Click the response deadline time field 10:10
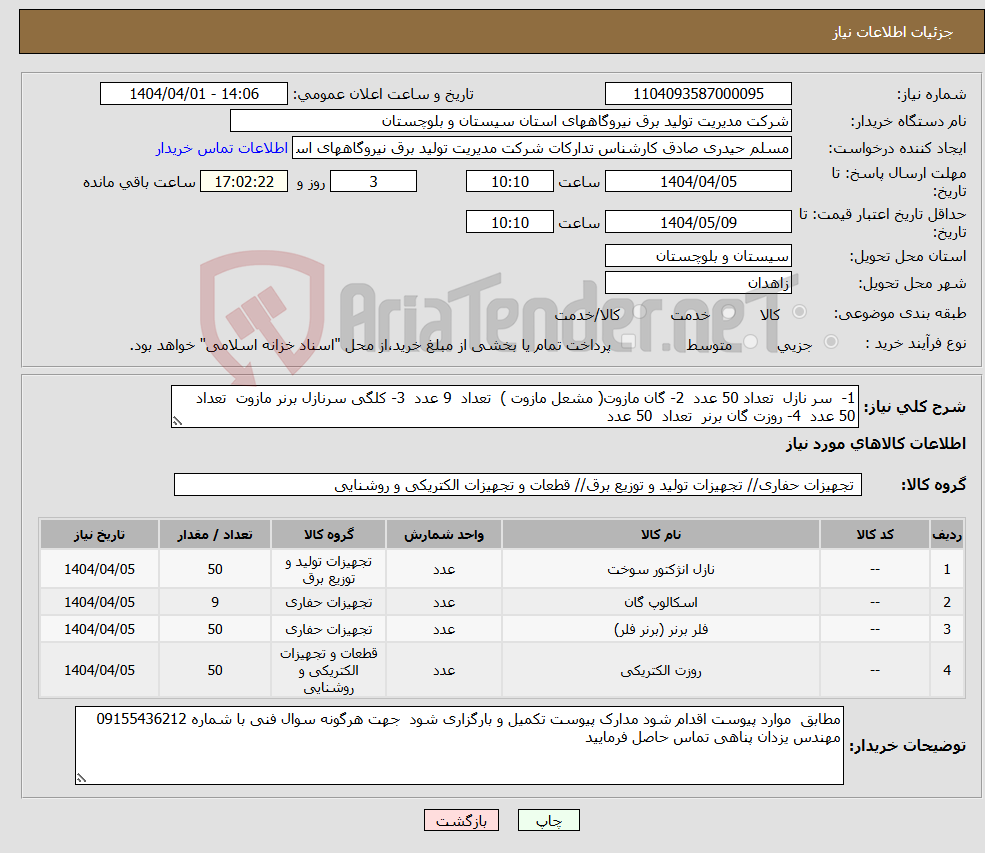The image size is (985, 853). click(x=509, y=182)
